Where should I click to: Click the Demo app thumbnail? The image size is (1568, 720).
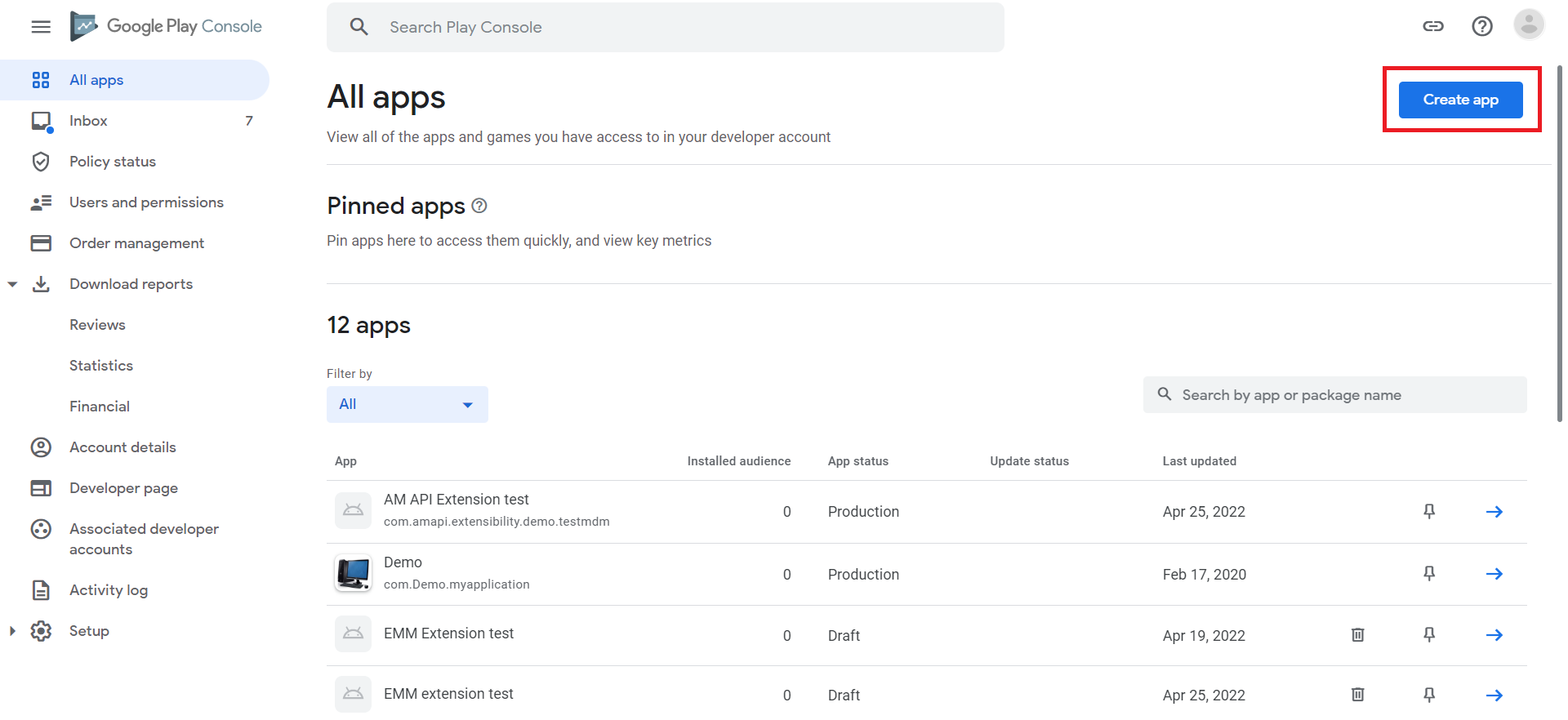click(x=354, y=573)
